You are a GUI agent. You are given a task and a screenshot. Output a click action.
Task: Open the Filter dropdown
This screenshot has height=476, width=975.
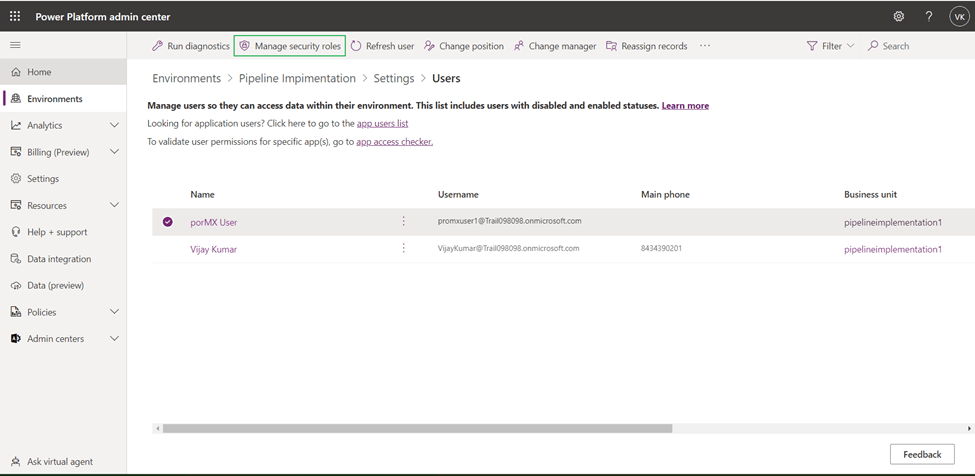coord(830,46)
